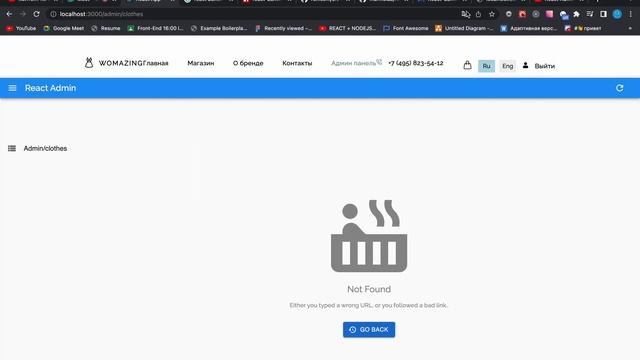
Task: Open the Font Awesome bookmark
Action: (x=406, y=28)
